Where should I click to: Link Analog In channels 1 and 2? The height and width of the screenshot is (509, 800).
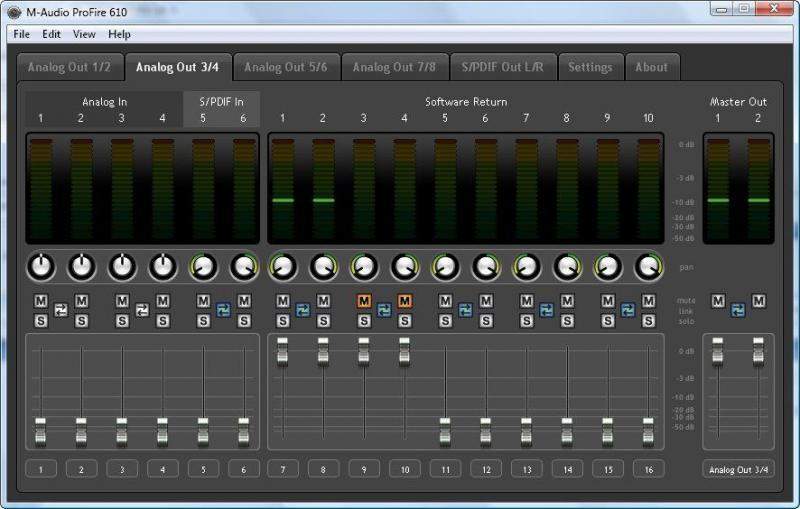(x=61, y=310)
